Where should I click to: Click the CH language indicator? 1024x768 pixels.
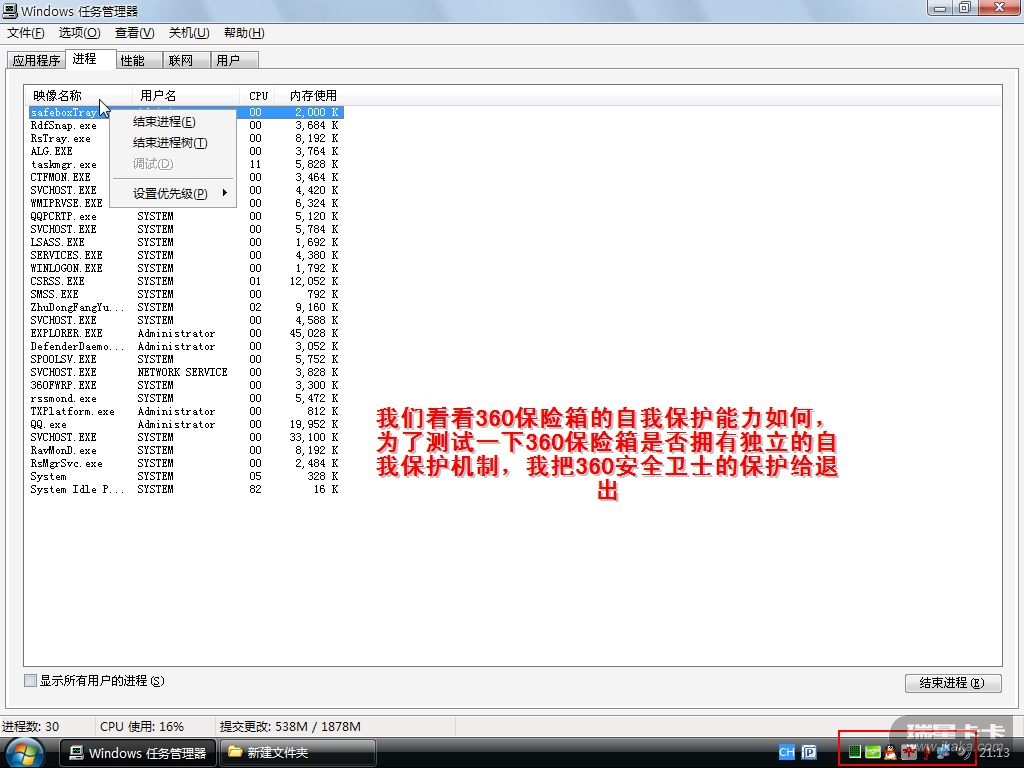(x=787, y=752)
